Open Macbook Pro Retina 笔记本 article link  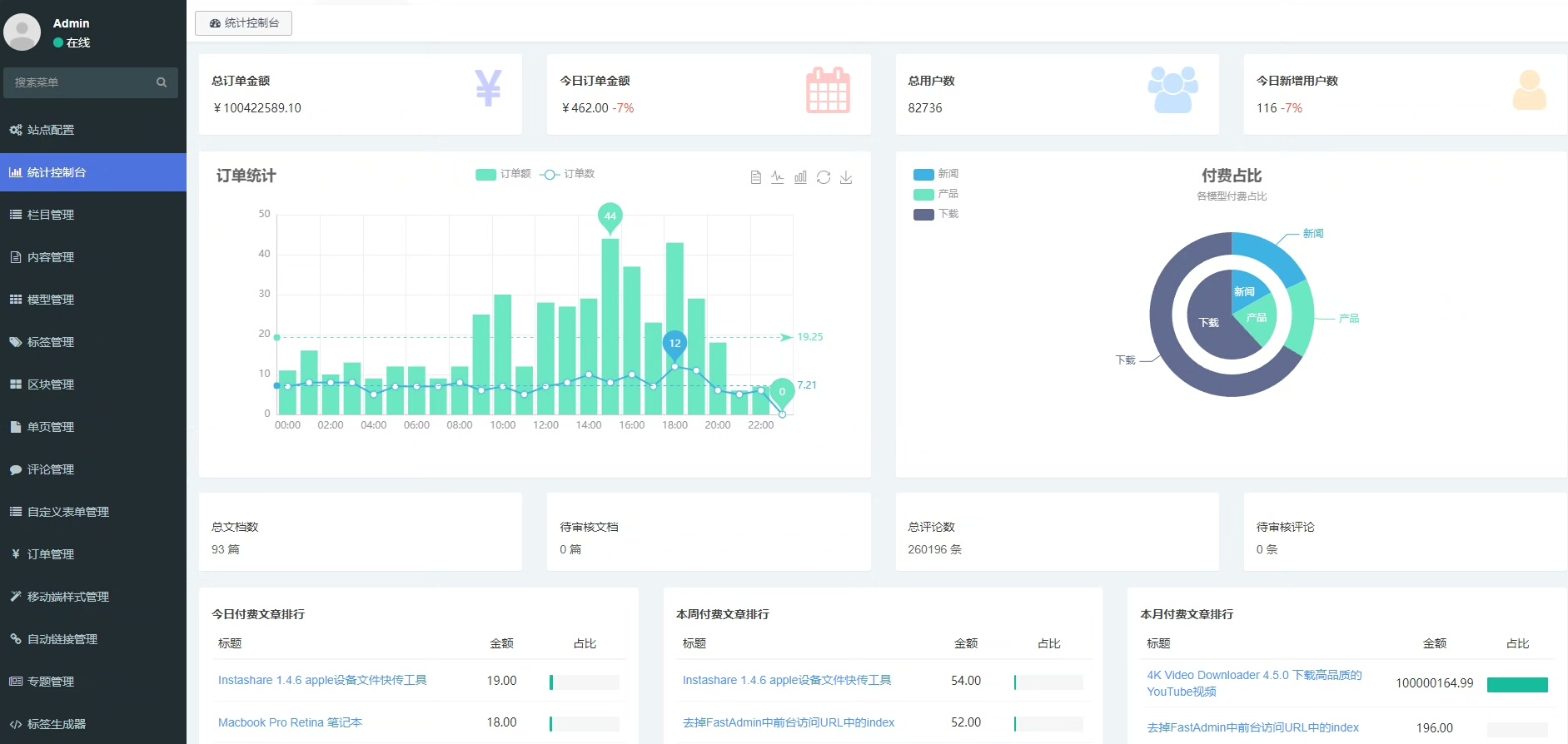[x=290, y=722]
